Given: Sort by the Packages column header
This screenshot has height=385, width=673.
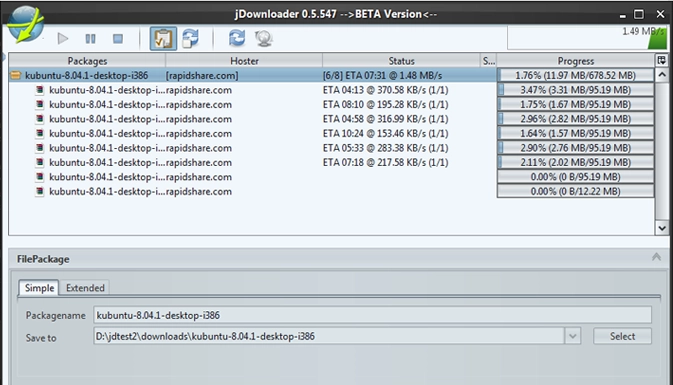Looking at the screenshot, I should coord(87,61).
